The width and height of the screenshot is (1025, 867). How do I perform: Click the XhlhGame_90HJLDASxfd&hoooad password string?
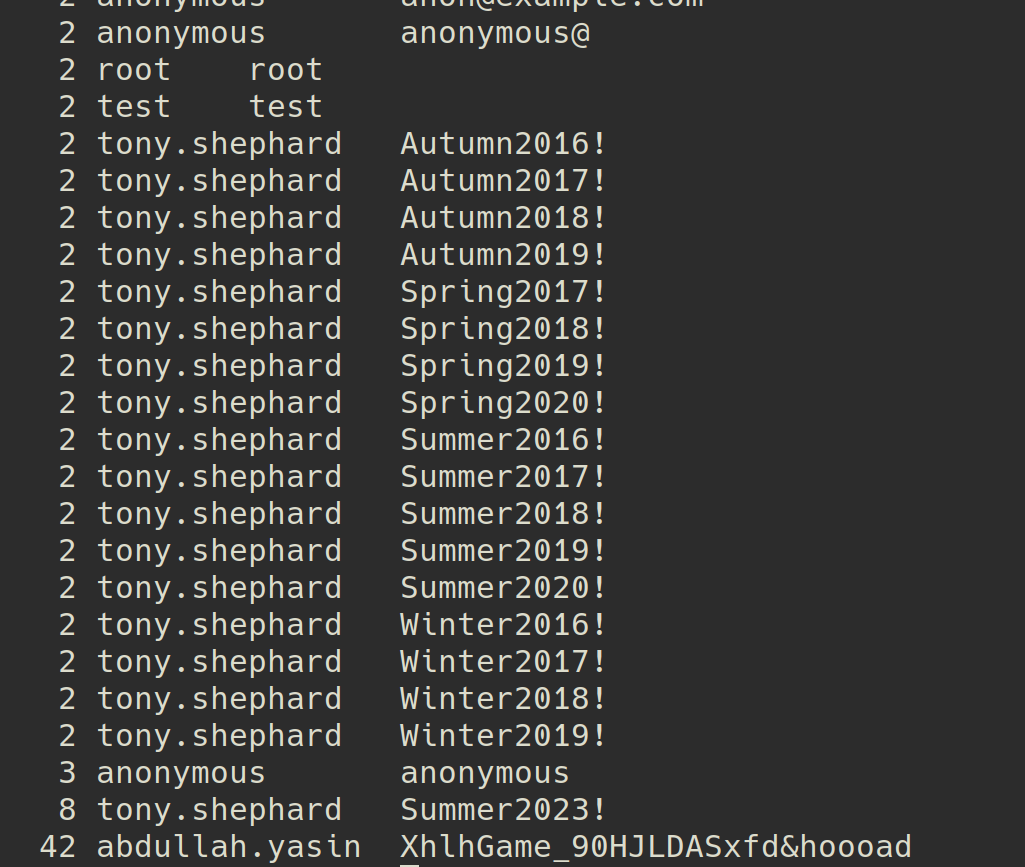[656, 847]
